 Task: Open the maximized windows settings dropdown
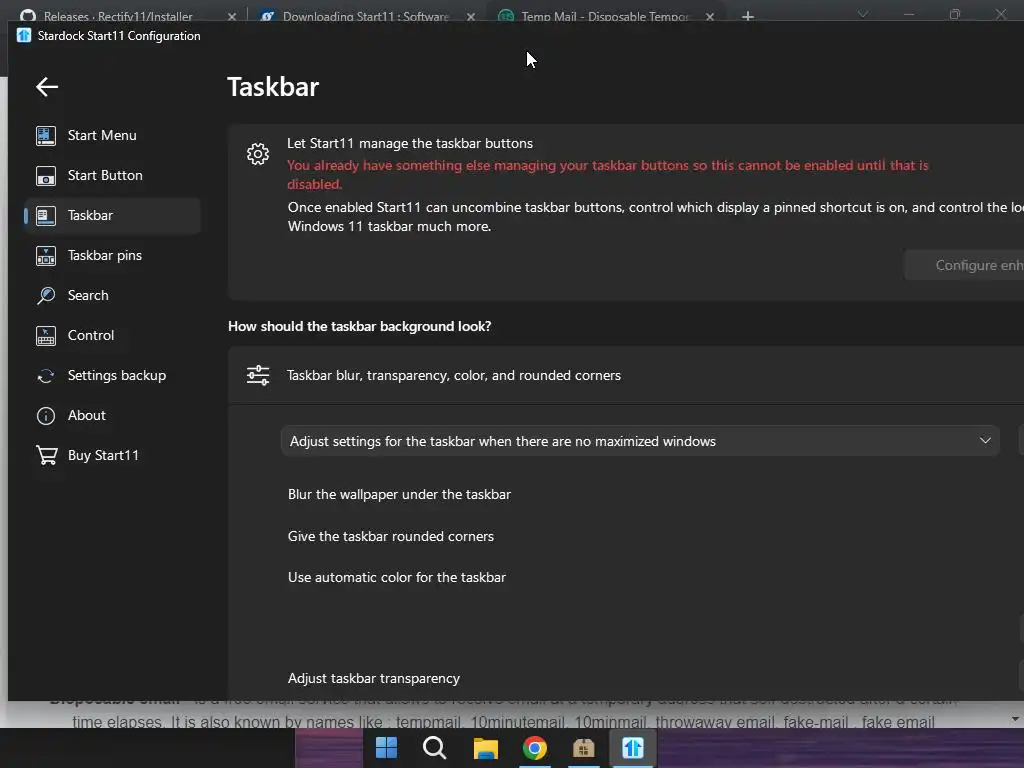640,441
